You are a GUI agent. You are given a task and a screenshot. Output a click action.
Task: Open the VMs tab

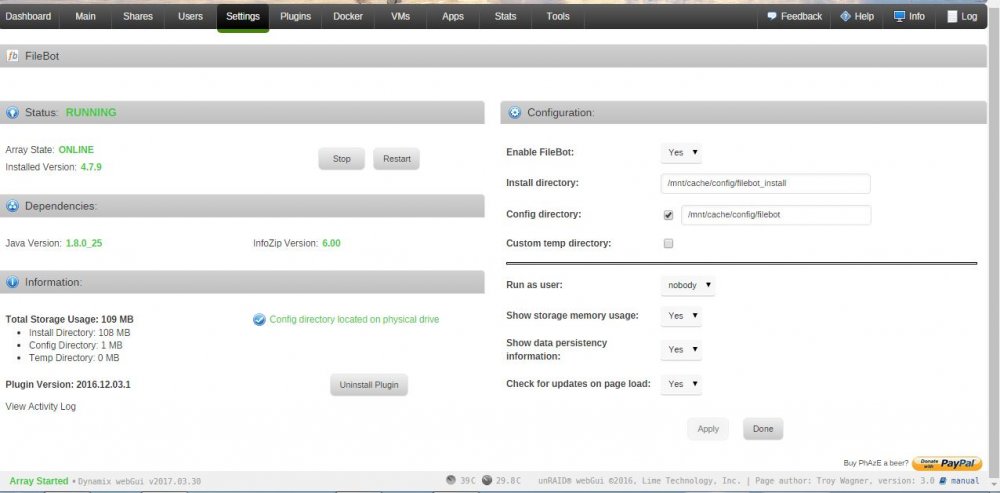tap(401, 17)
